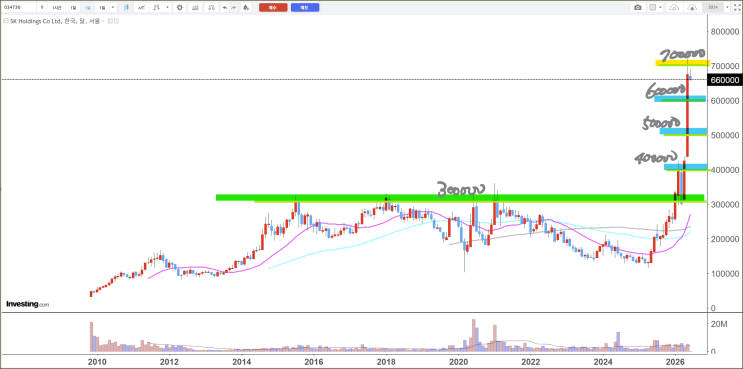Viewport: 743px width, 369px height.
Task: Click the tall 2020 volume bar
Action: coord(473,335)
